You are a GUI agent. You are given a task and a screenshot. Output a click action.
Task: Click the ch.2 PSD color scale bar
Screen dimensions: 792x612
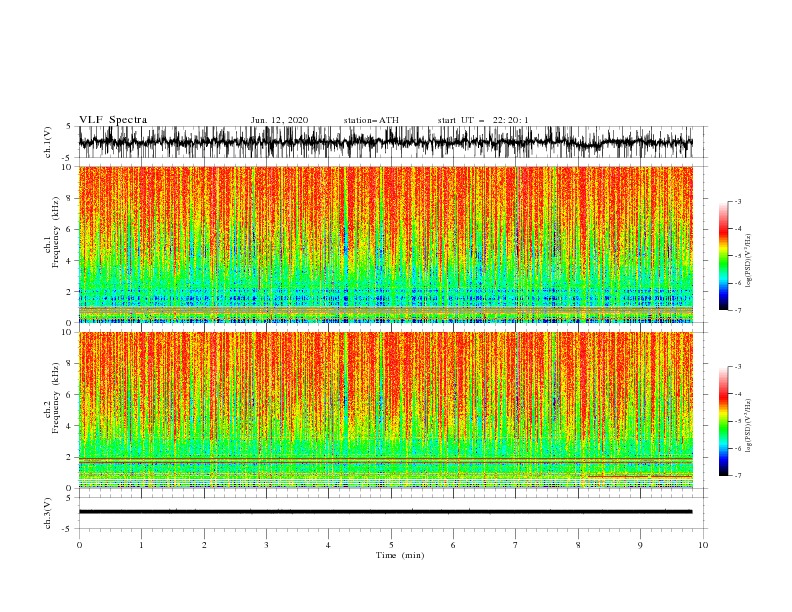(723, 421)
